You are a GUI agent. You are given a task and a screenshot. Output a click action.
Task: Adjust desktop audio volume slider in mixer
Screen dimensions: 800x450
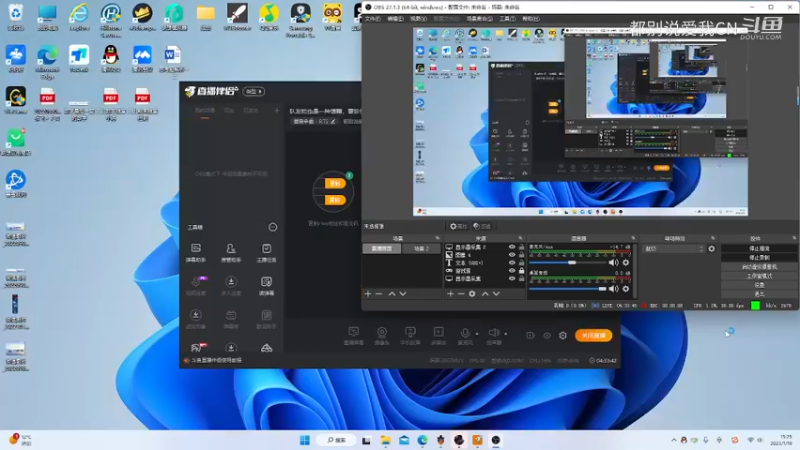567,289
